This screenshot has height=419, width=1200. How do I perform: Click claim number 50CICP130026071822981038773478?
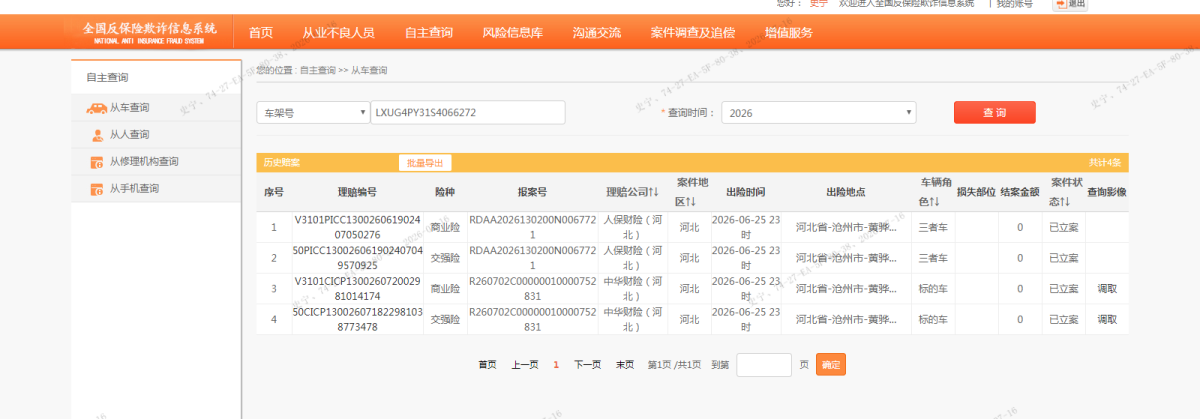(x=357, y=320)
